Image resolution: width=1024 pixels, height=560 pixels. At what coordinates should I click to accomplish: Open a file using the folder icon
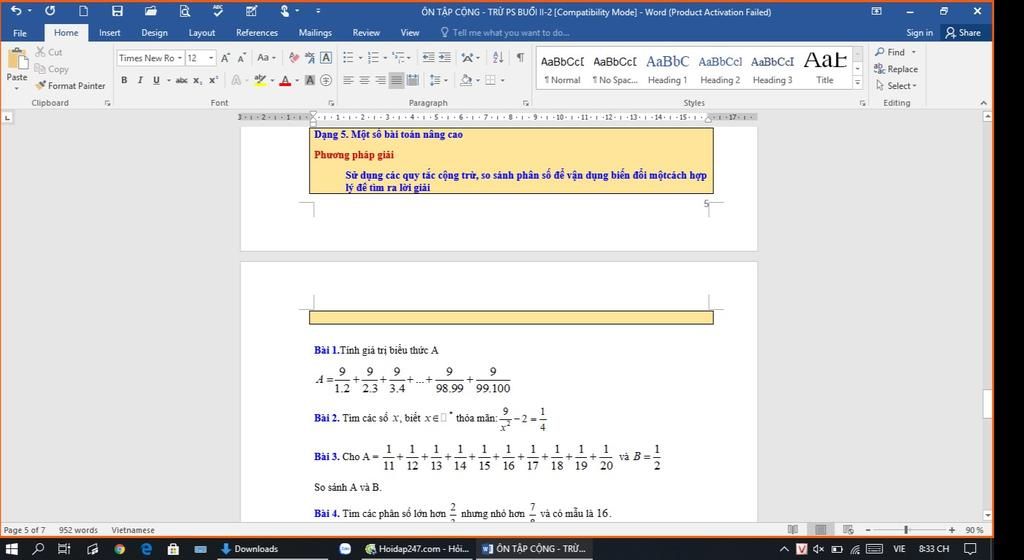(151, 10)
